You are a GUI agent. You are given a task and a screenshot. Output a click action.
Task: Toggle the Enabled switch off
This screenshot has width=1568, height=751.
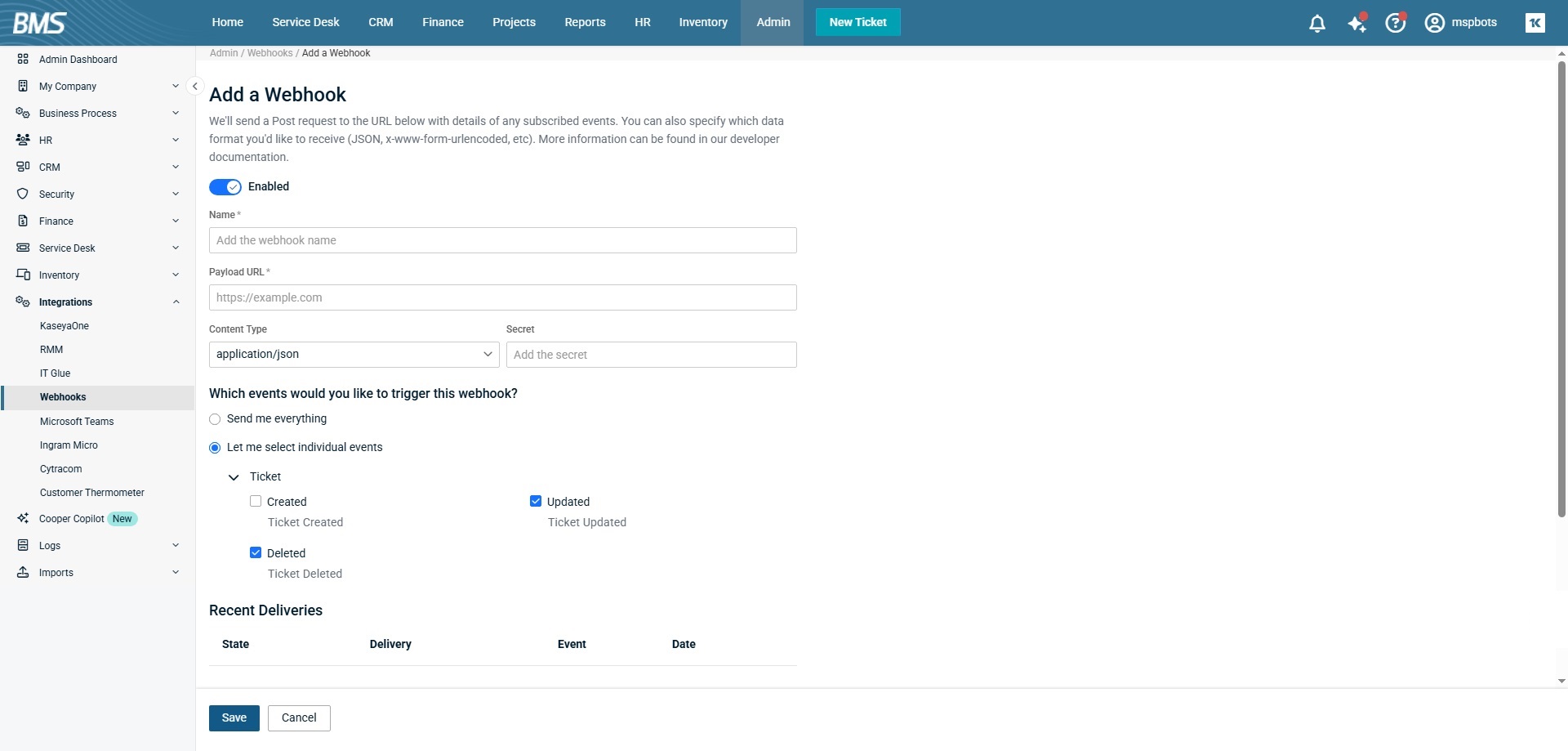[225, 187]
